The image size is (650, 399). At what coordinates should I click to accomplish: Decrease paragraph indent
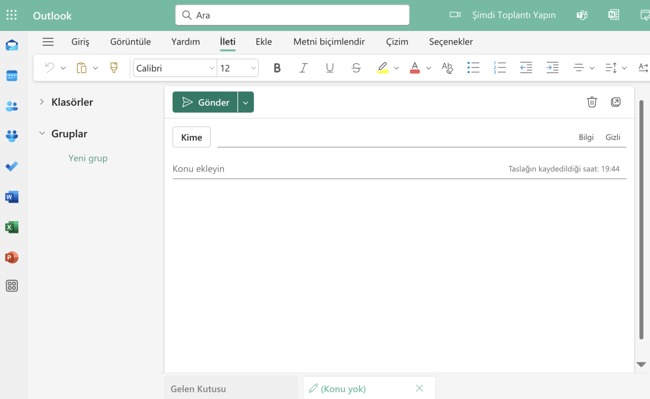[x=526, y=68]
